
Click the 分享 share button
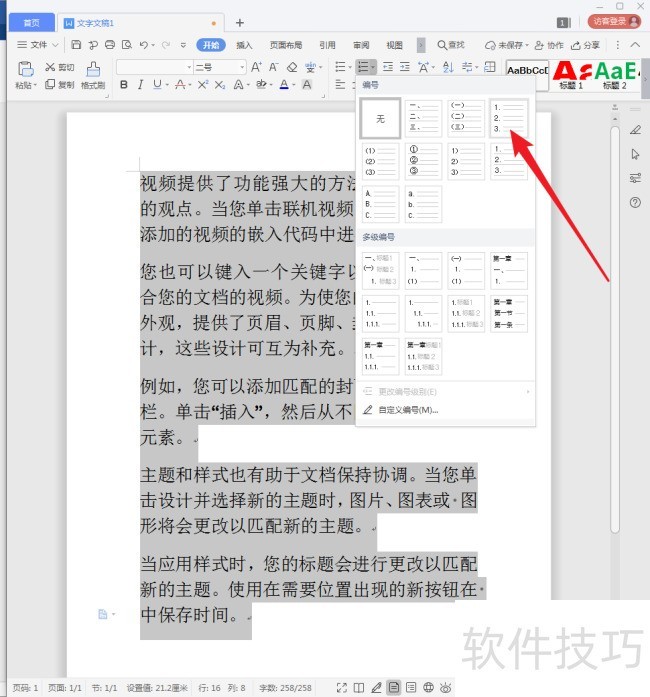[x=586, y=45]
